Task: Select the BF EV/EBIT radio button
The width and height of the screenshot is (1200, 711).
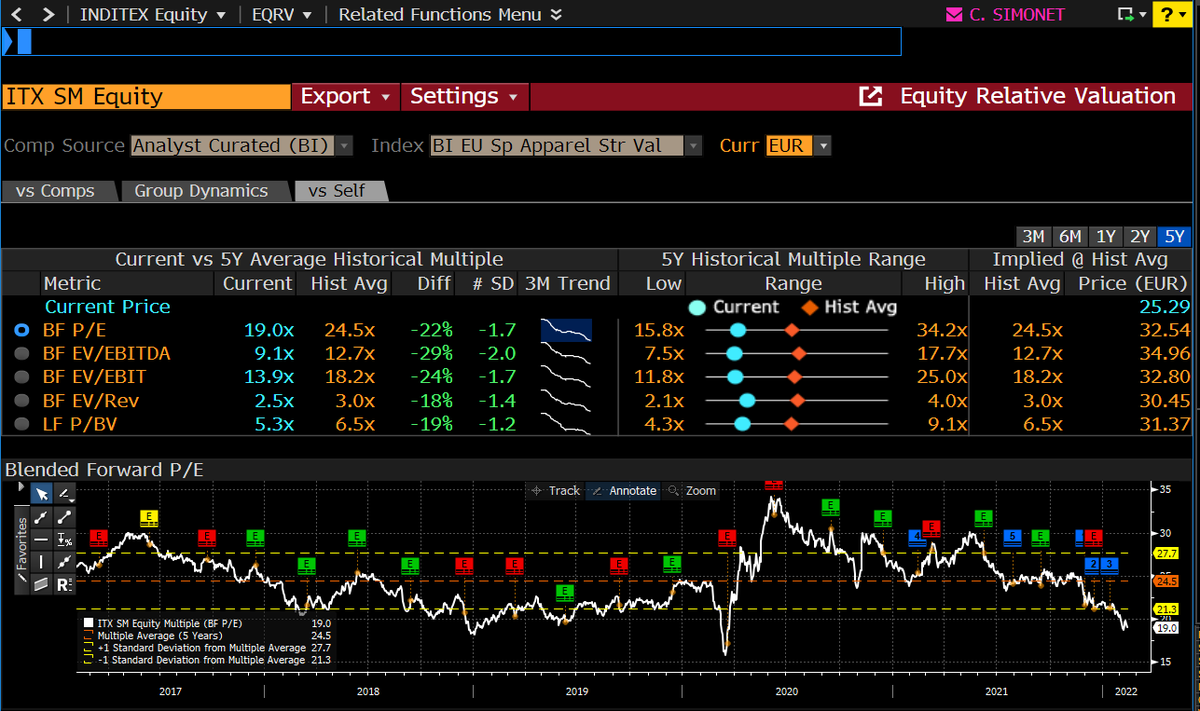Action: pos(21,377)
